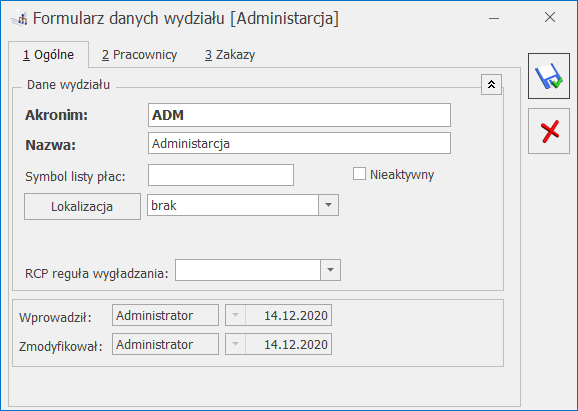Cancel changes with the red X icon

click(x=549, y=131)
